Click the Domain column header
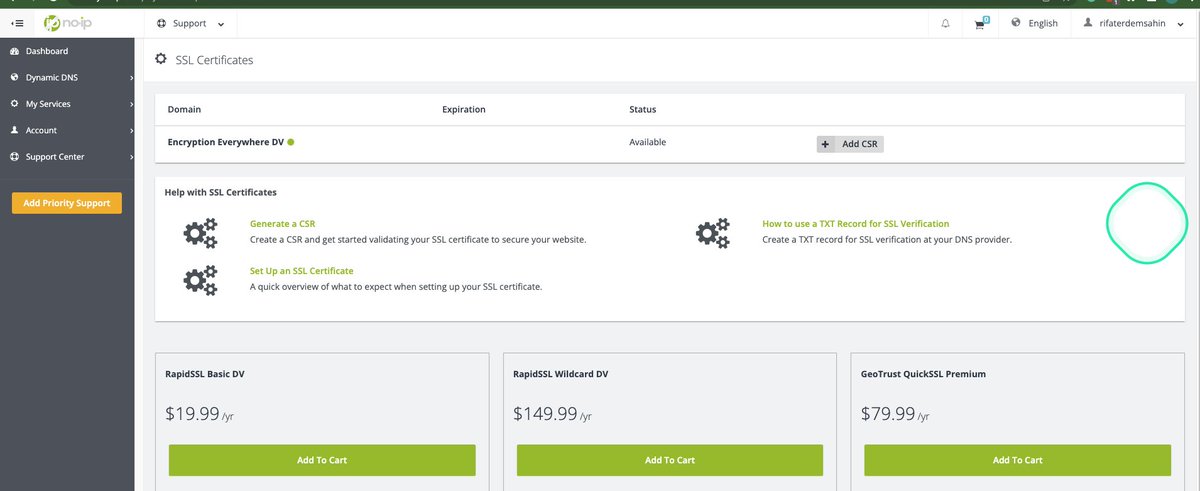This screenshot has width=1200, height=491. click(x=184, y=109)
